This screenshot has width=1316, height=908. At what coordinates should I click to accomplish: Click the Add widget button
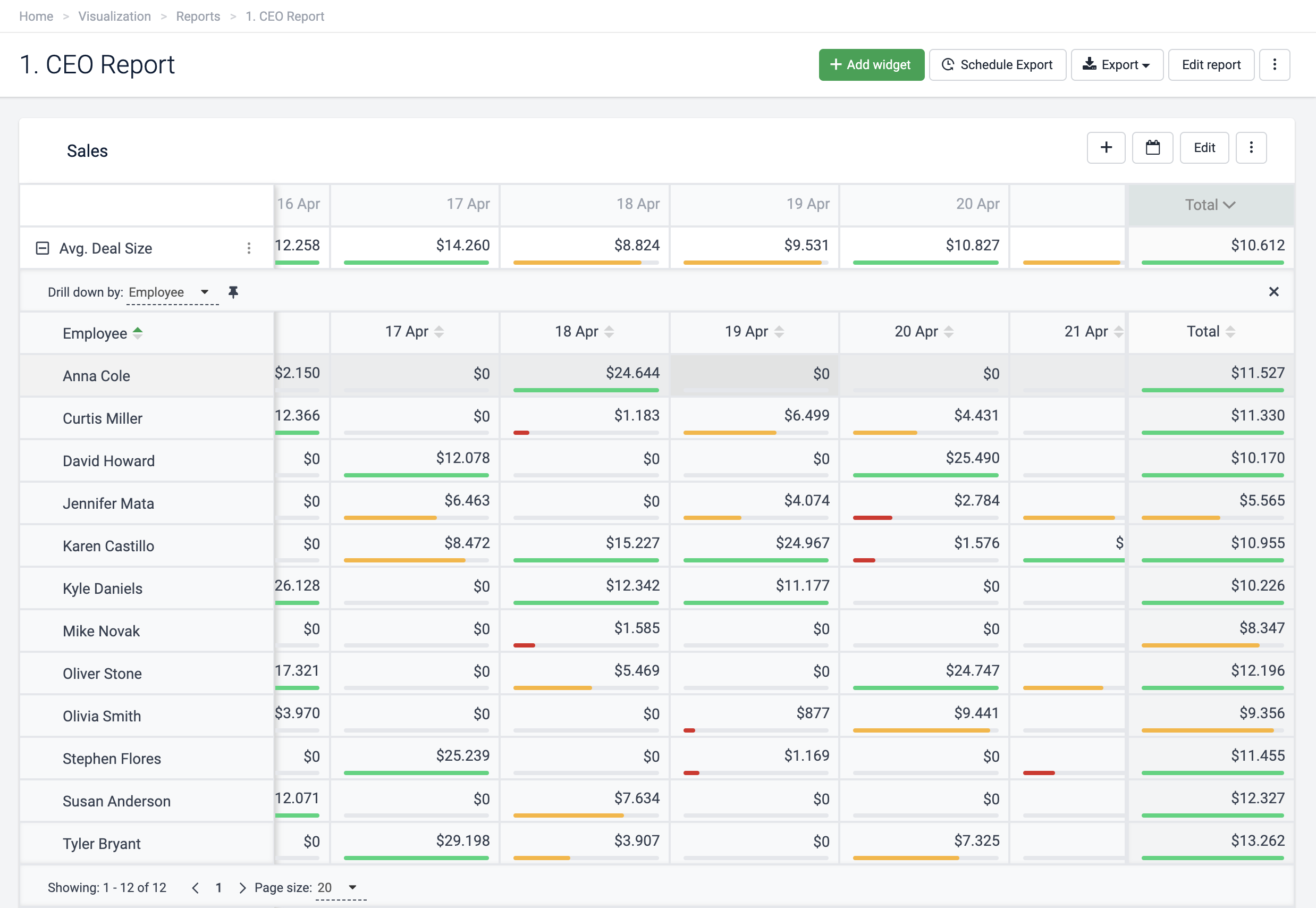pyautogui.click(x=871, y=65)
